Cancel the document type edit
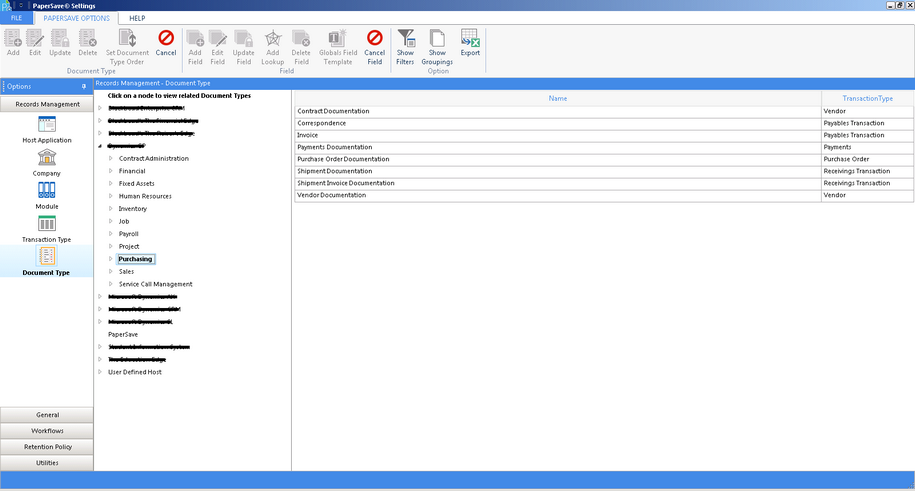The height and width of the screenshot is (491, 915). 166,43
